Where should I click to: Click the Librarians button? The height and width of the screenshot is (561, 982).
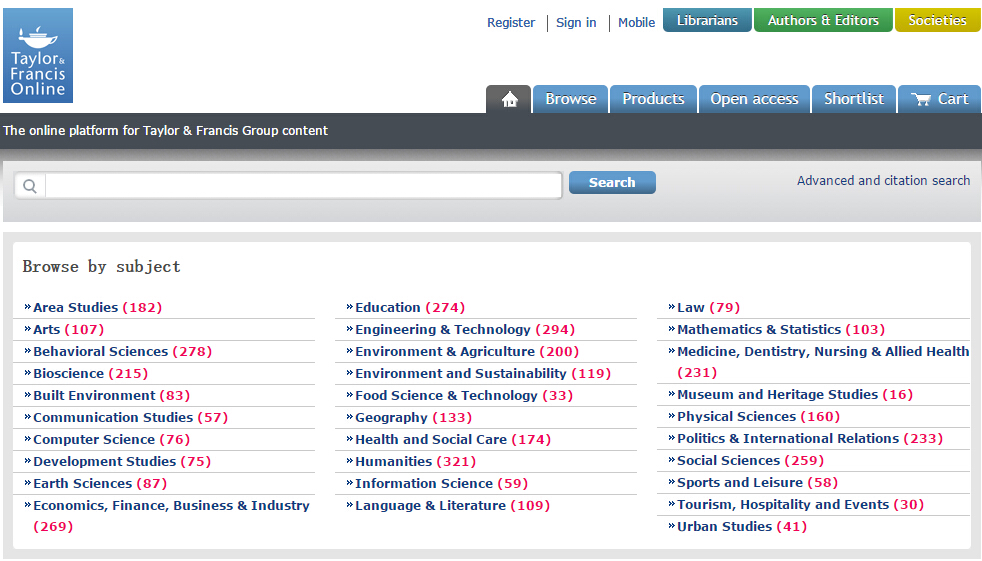point(707,20)
